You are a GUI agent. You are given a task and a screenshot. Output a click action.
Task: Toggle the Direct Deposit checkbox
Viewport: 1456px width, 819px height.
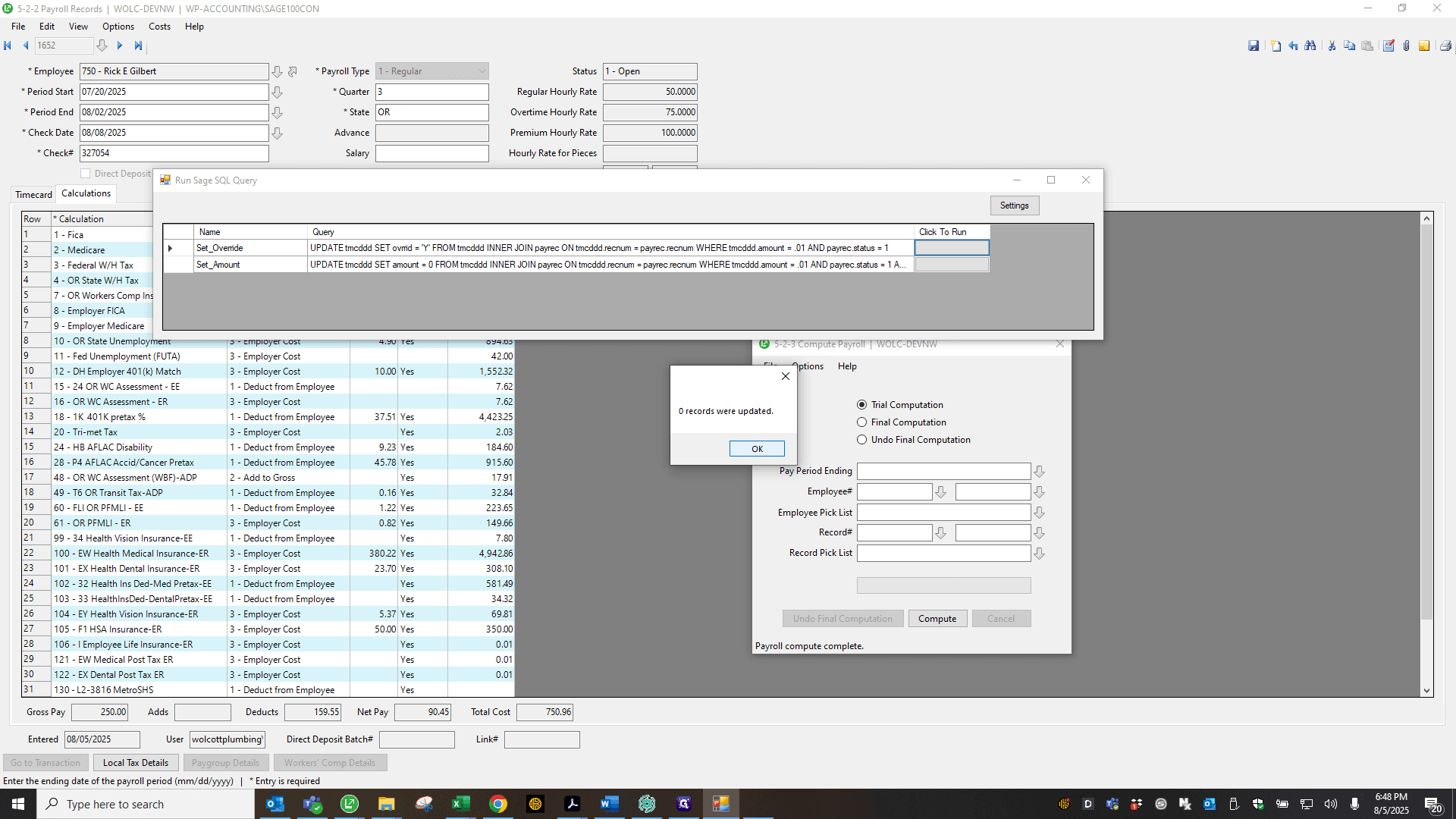(86, 174)
